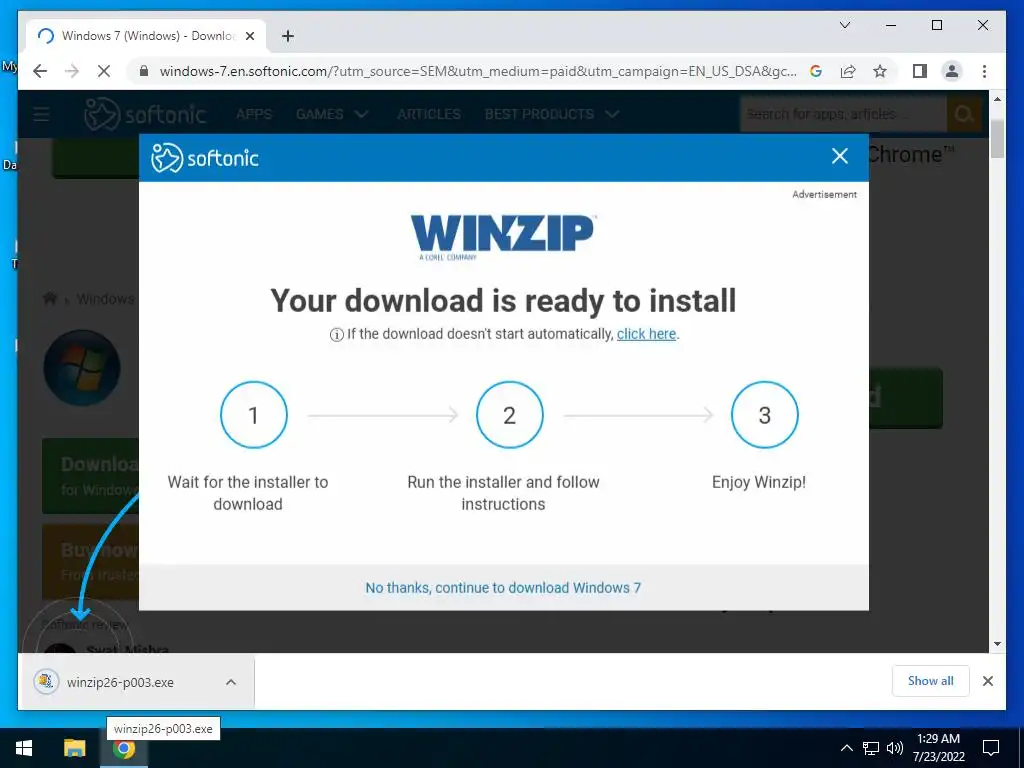Close the Windows 7 Softonic tab
The width and height of the screenshot is (1024, 768).
click(249, 36)
